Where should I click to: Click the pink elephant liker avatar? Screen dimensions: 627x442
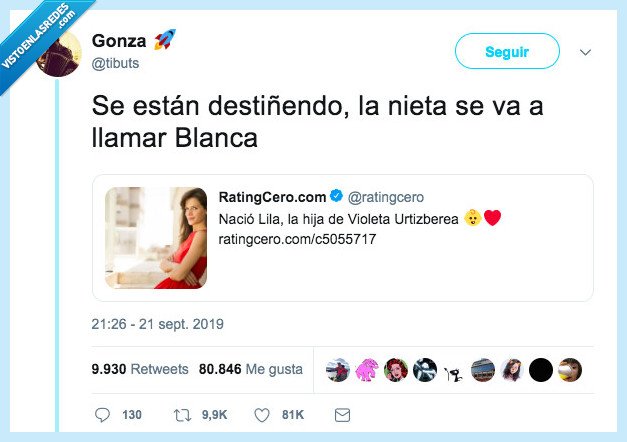pos(367,369)
